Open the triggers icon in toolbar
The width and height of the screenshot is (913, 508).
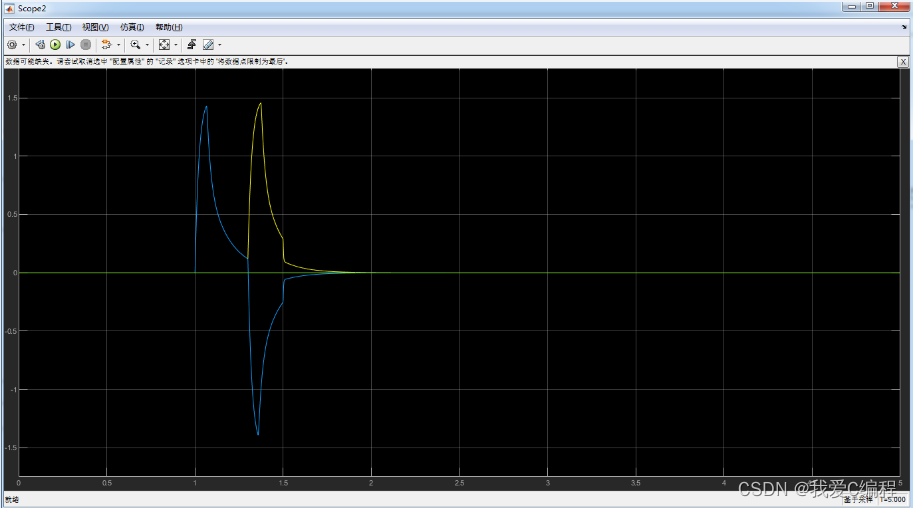pos(192,44)
